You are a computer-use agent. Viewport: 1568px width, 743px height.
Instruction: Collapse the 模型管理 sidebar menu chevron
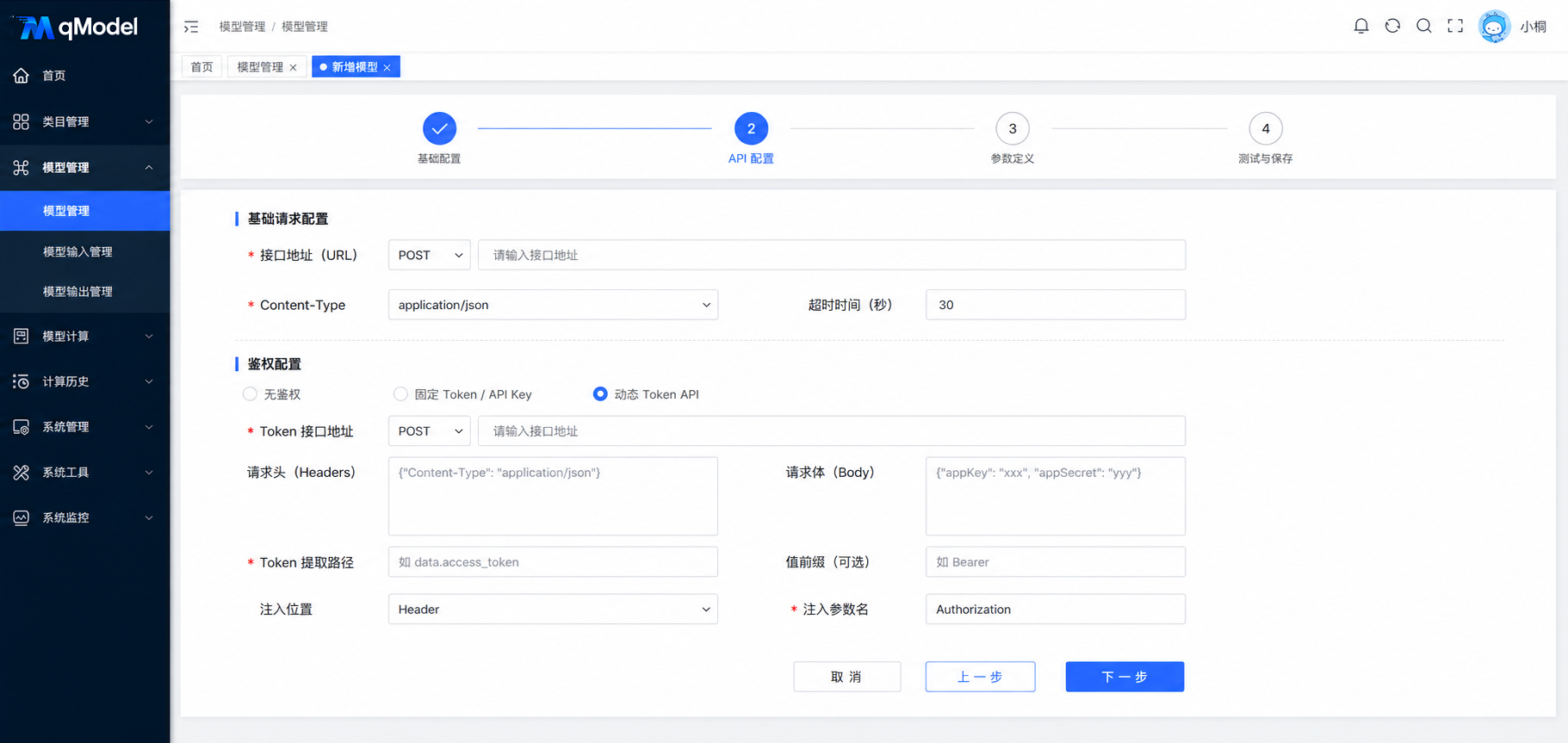(149, 167)
